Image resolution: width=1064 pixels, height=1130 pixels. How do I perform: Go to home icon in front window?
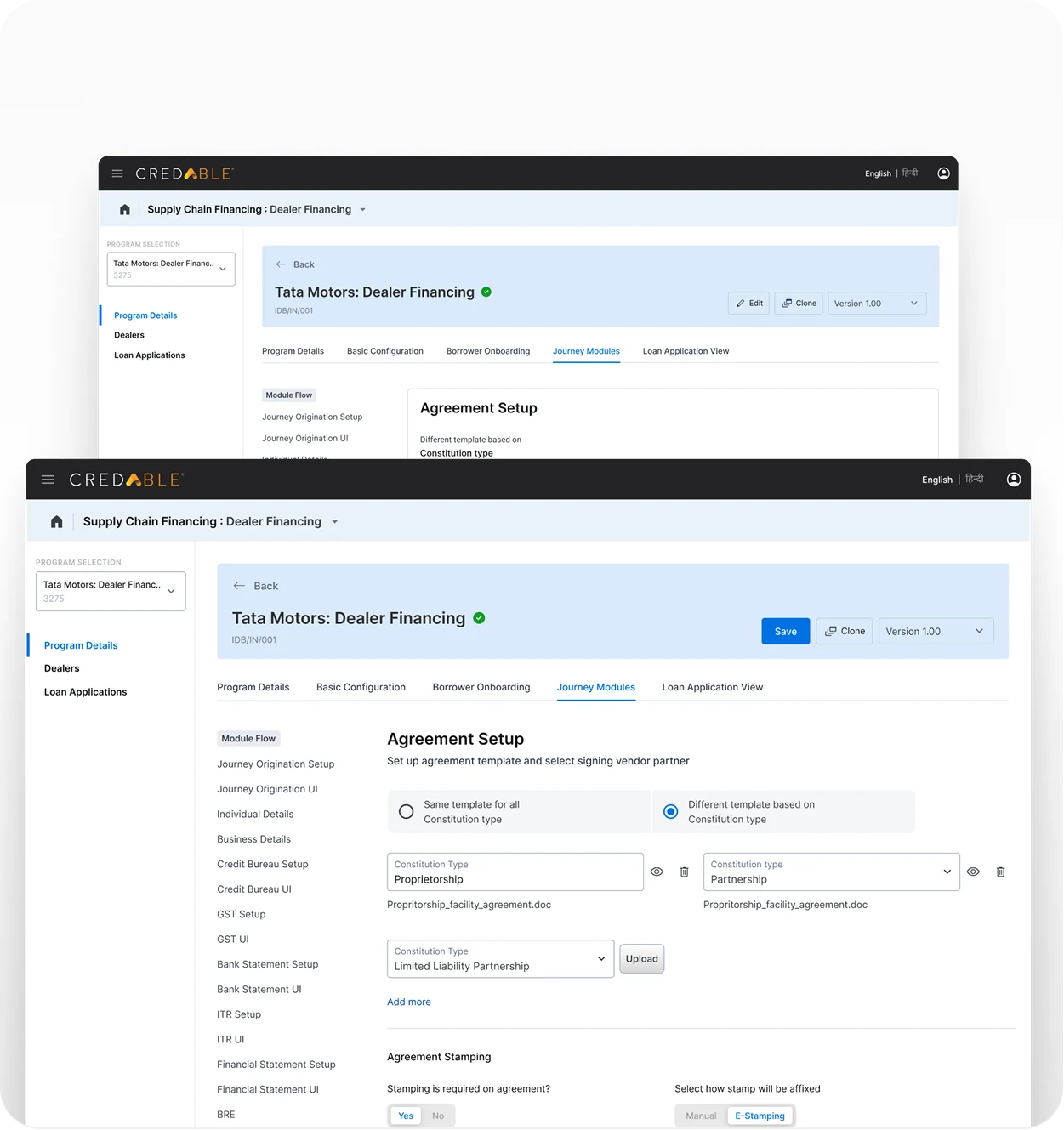pos(57,521)
